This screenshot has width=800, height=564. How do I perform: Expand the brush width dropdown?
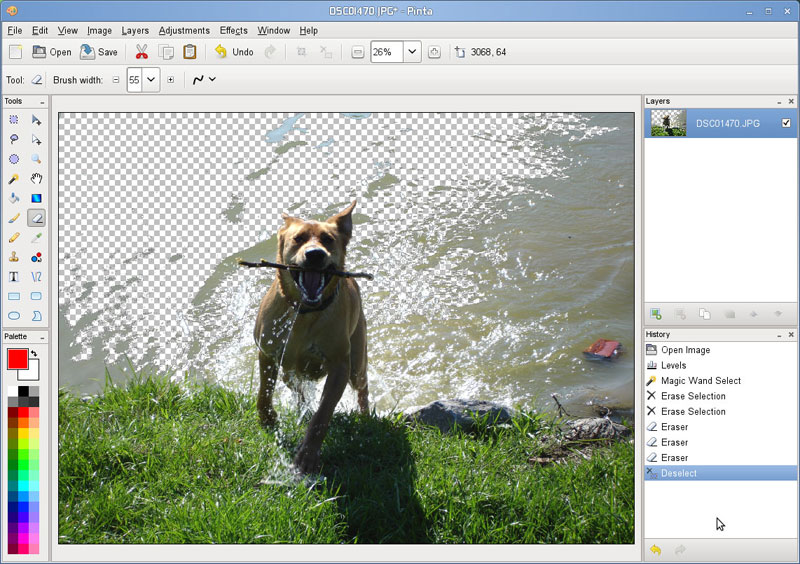[x=151, y=80]
